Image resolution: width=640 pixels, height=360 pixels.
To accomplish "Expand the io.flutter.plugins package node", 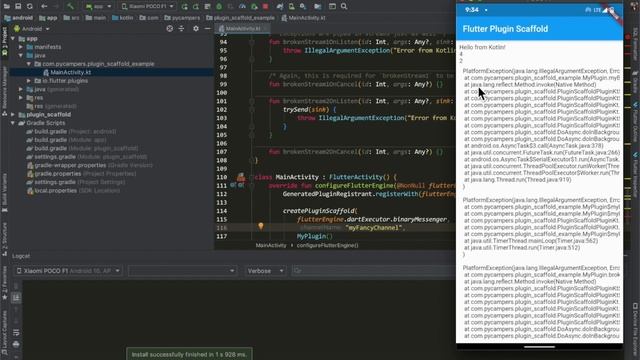I will [x=29, y=81].
